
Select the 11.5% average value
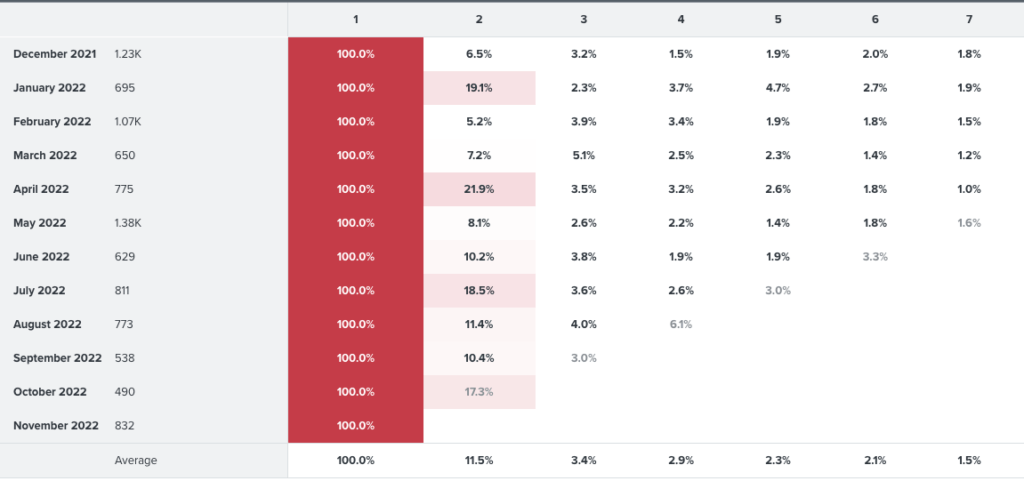[479, 460]
